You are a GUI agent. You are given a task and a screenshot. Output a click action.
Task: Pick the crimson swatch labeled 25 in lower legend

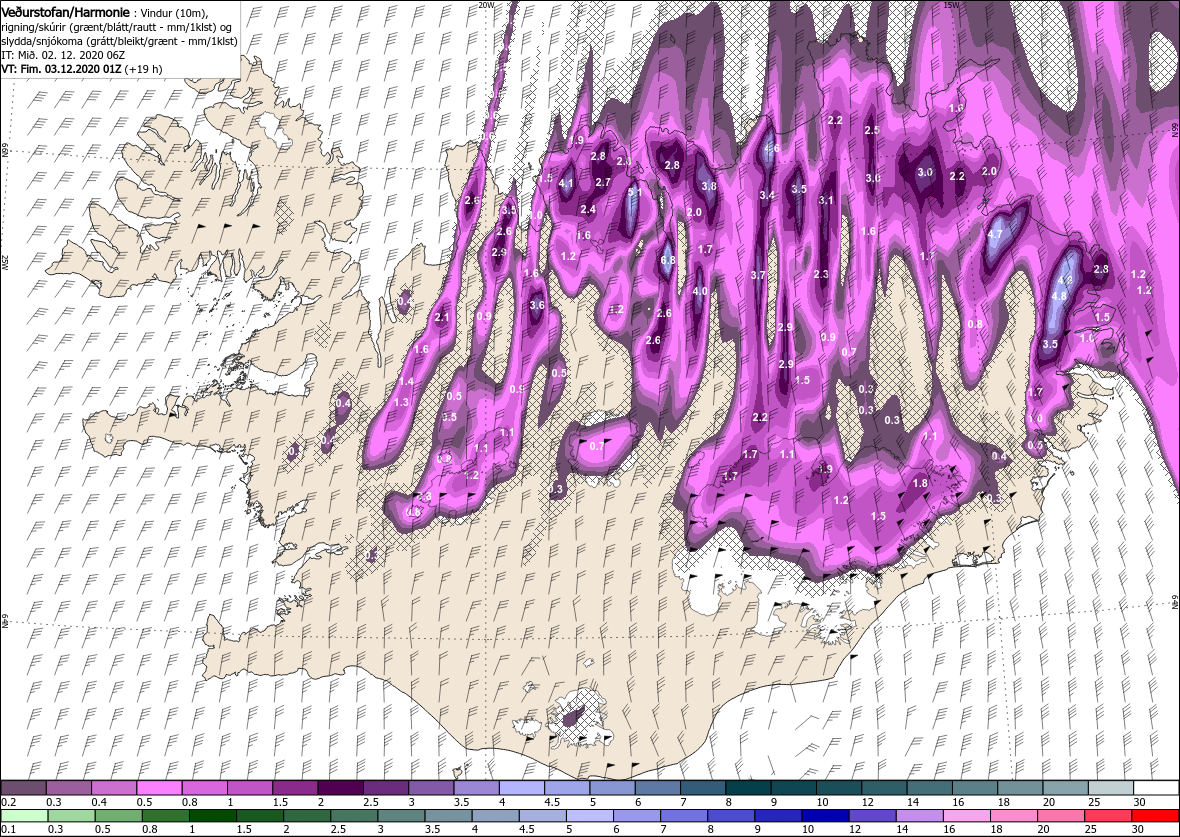(1108, 816)
